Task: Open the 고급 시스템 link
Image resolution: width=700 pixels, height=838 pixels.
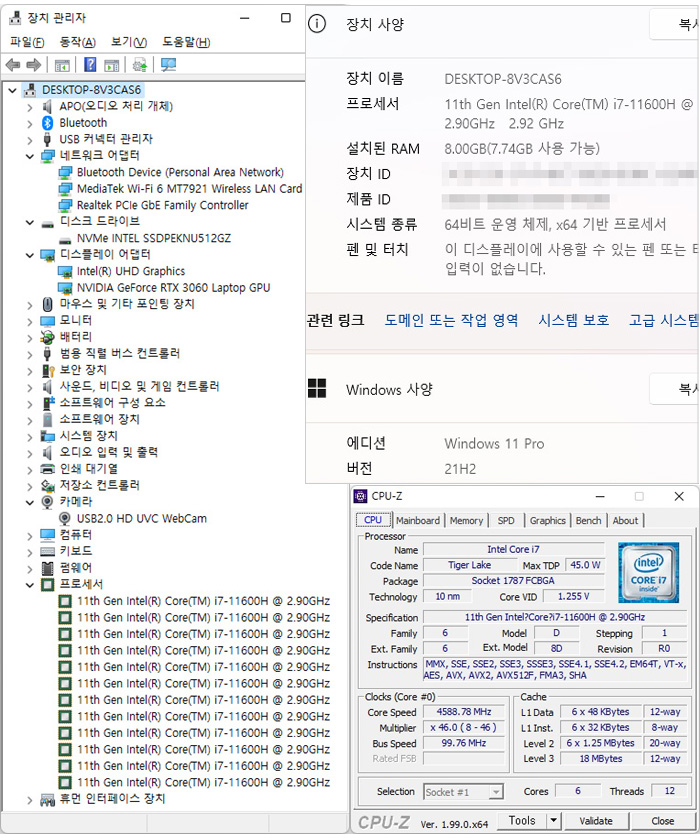Action: coord(664,320)
